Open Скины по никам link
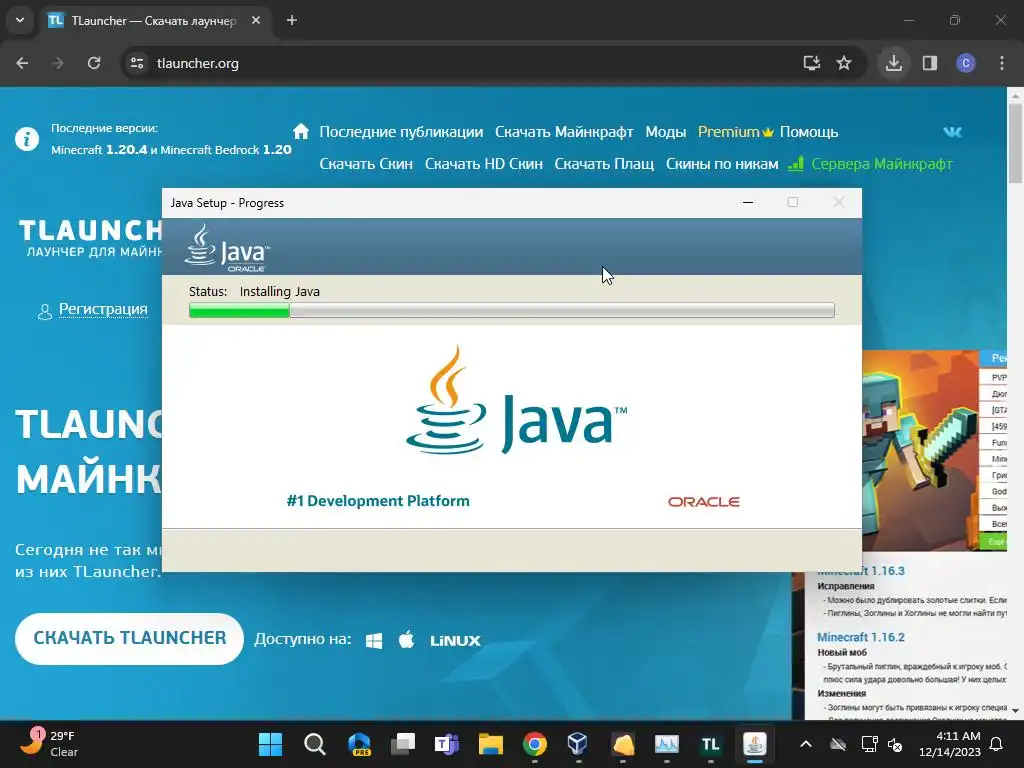Image resolution: width=1024 pixels, height=768 pixels. click(722, 164)
